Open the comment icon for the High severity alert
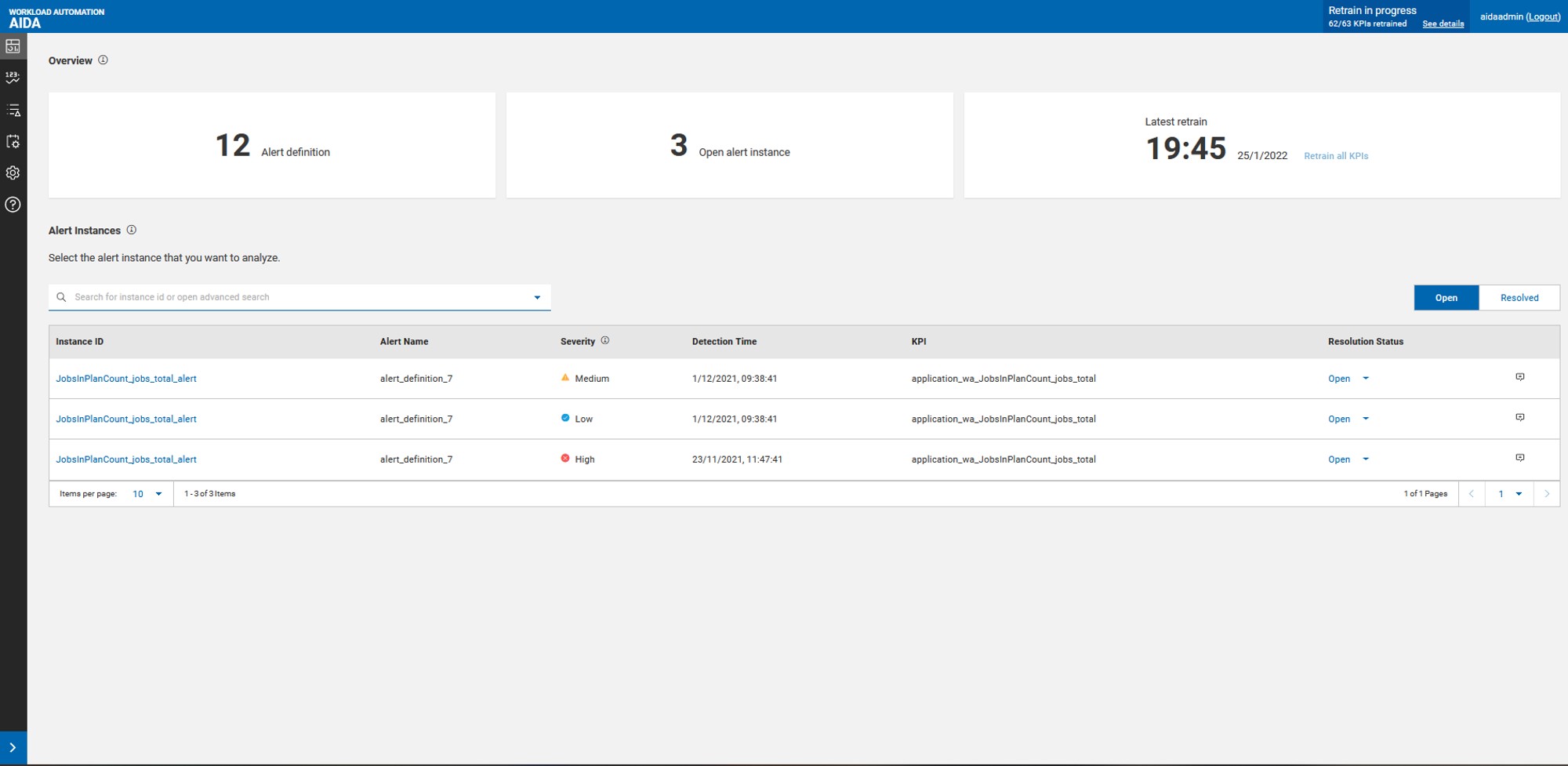This screenshot has height=766, width=1568. coord(1519,458)
